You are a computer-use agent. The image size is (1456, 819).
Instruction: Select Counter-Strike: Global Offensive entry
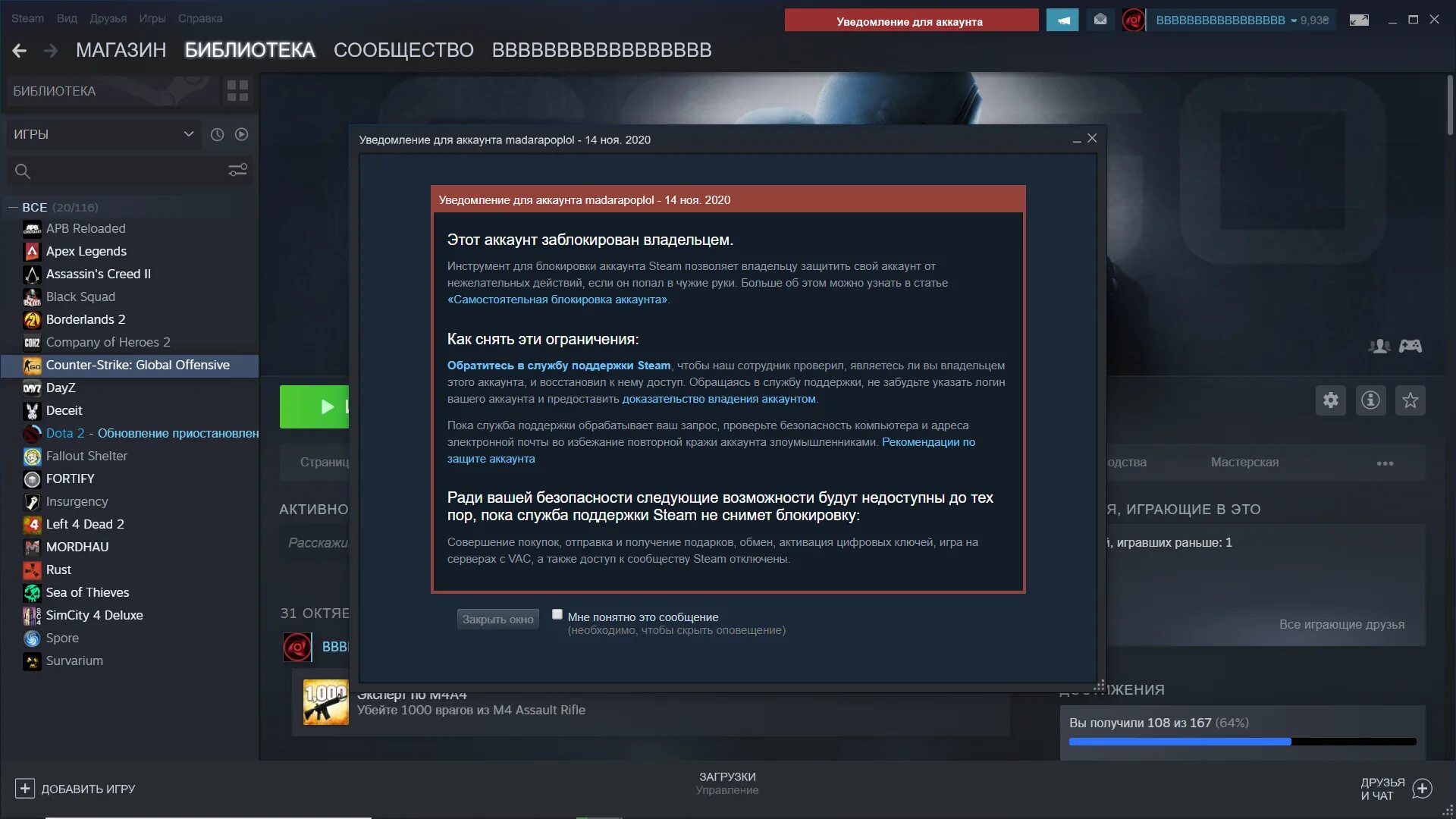[130, 365]
